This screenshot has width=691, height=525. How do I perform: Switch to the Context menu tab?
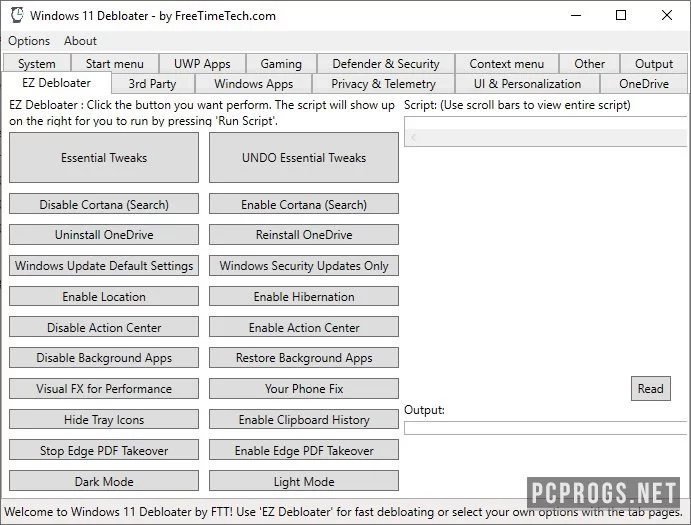click(x=506, y=64)
